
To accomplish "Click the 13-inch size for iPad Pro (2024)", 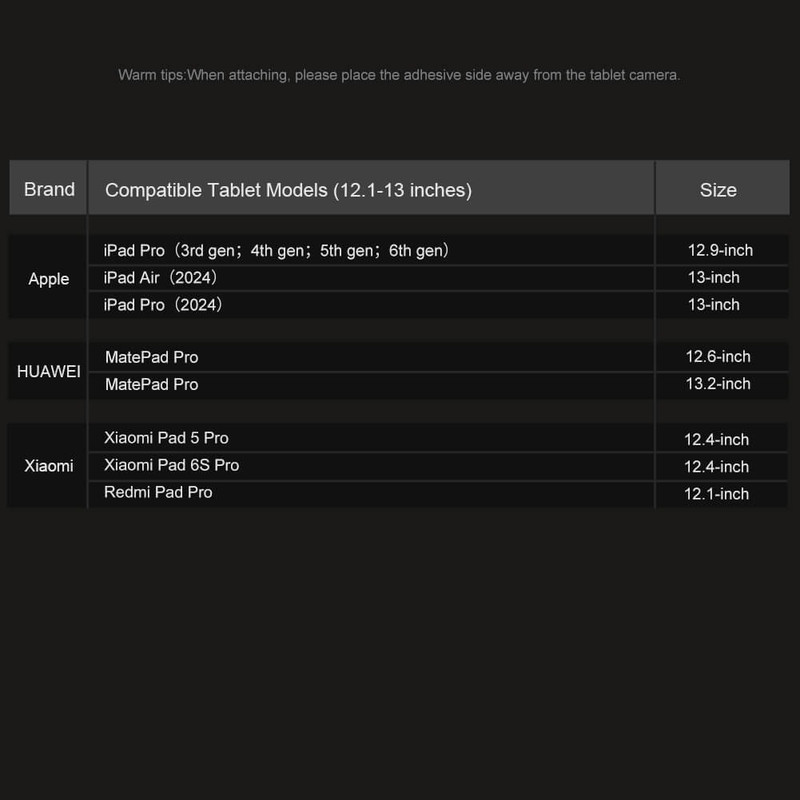I will pyautogui.click(x=714, y=304).
